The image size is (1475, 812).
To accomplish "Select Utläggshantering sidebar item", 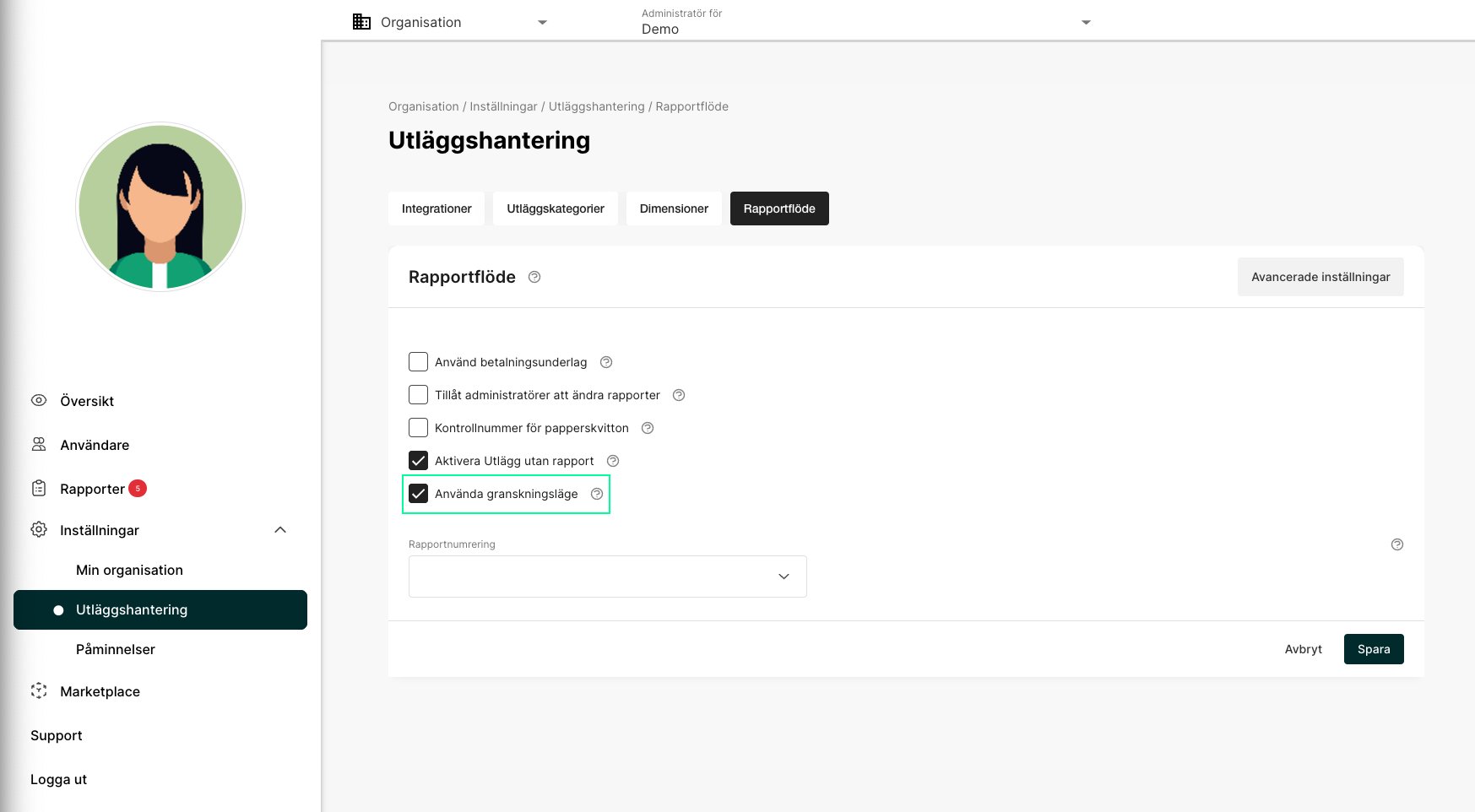I will (x=160, y=609).
